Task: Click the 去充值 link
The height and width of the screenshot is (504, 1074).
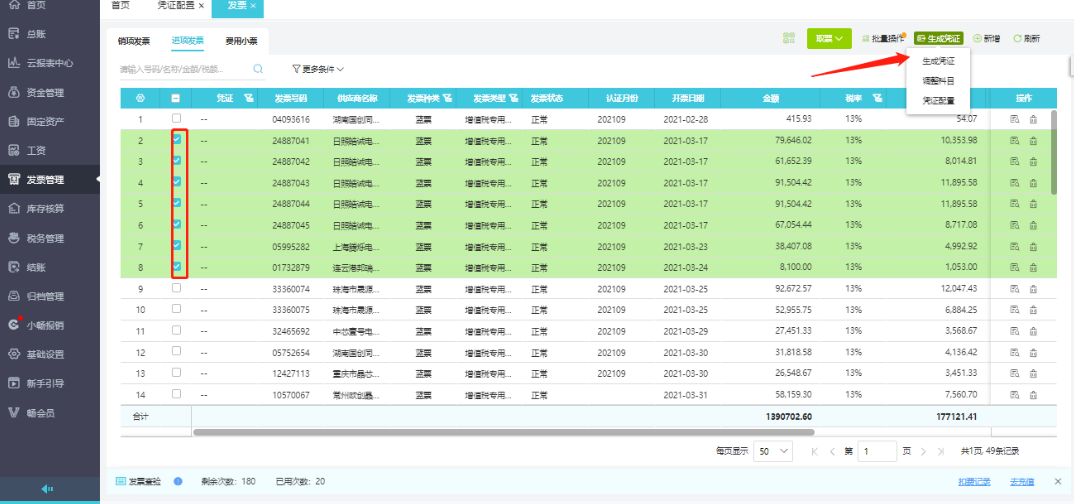Action: click(1022, 482)
